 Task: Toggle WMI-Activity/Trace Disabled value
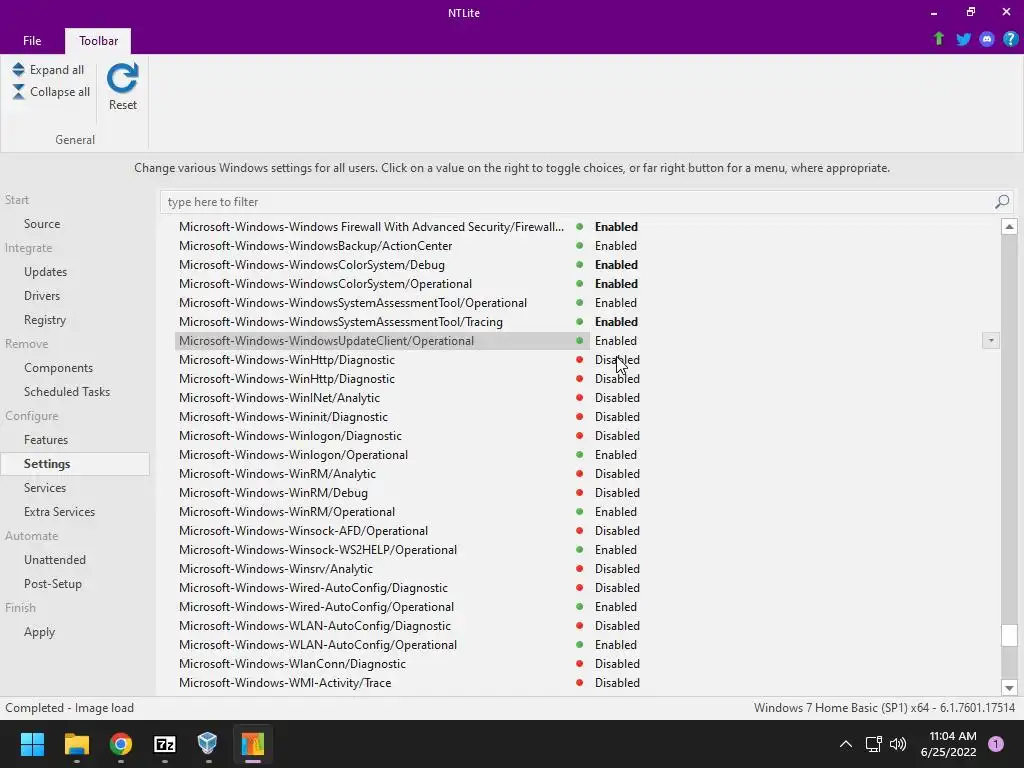click(x=617, y=683)
